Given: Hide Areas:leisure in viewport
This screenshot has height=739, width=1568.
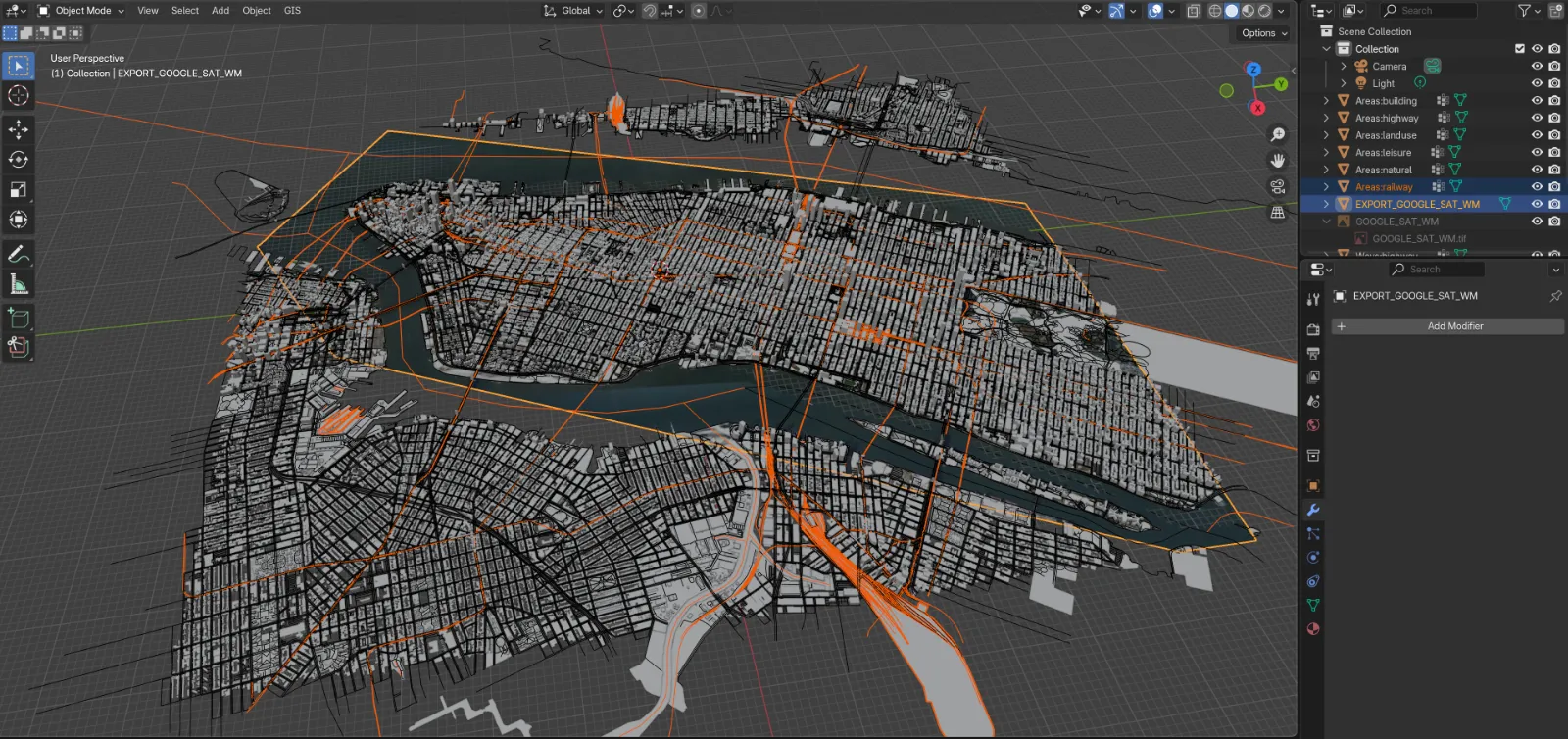Looking at the screenshot, I should click(x=1537, y=152).
